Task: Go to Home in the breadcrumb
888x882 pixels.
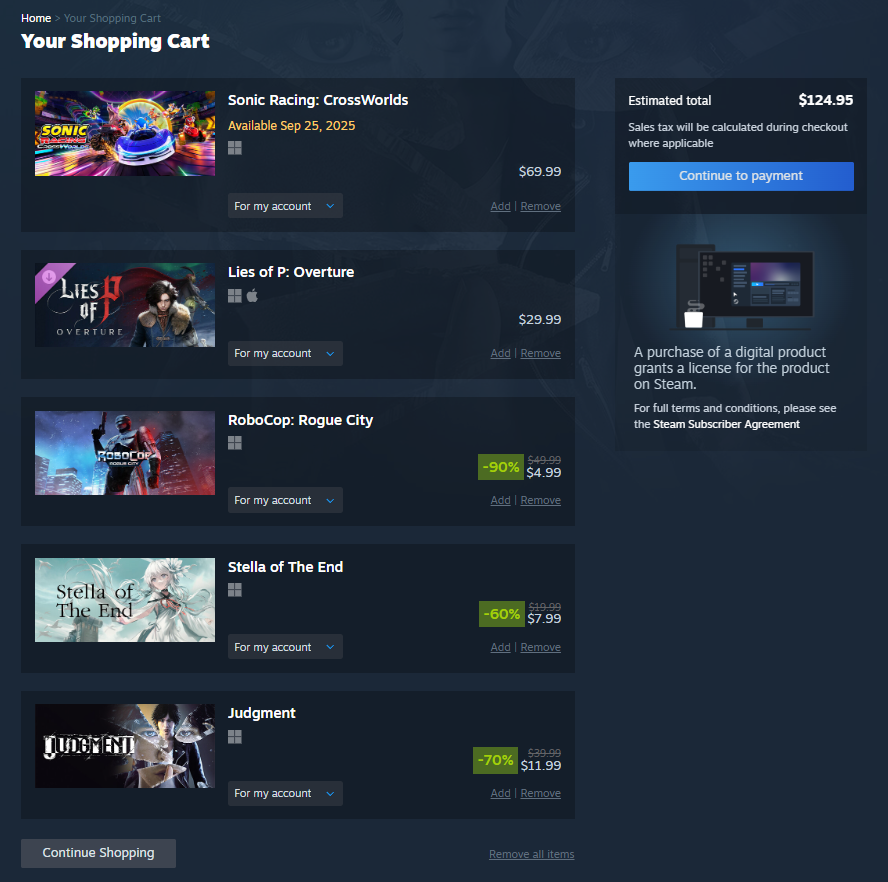Action: click(x=36, y=18)
